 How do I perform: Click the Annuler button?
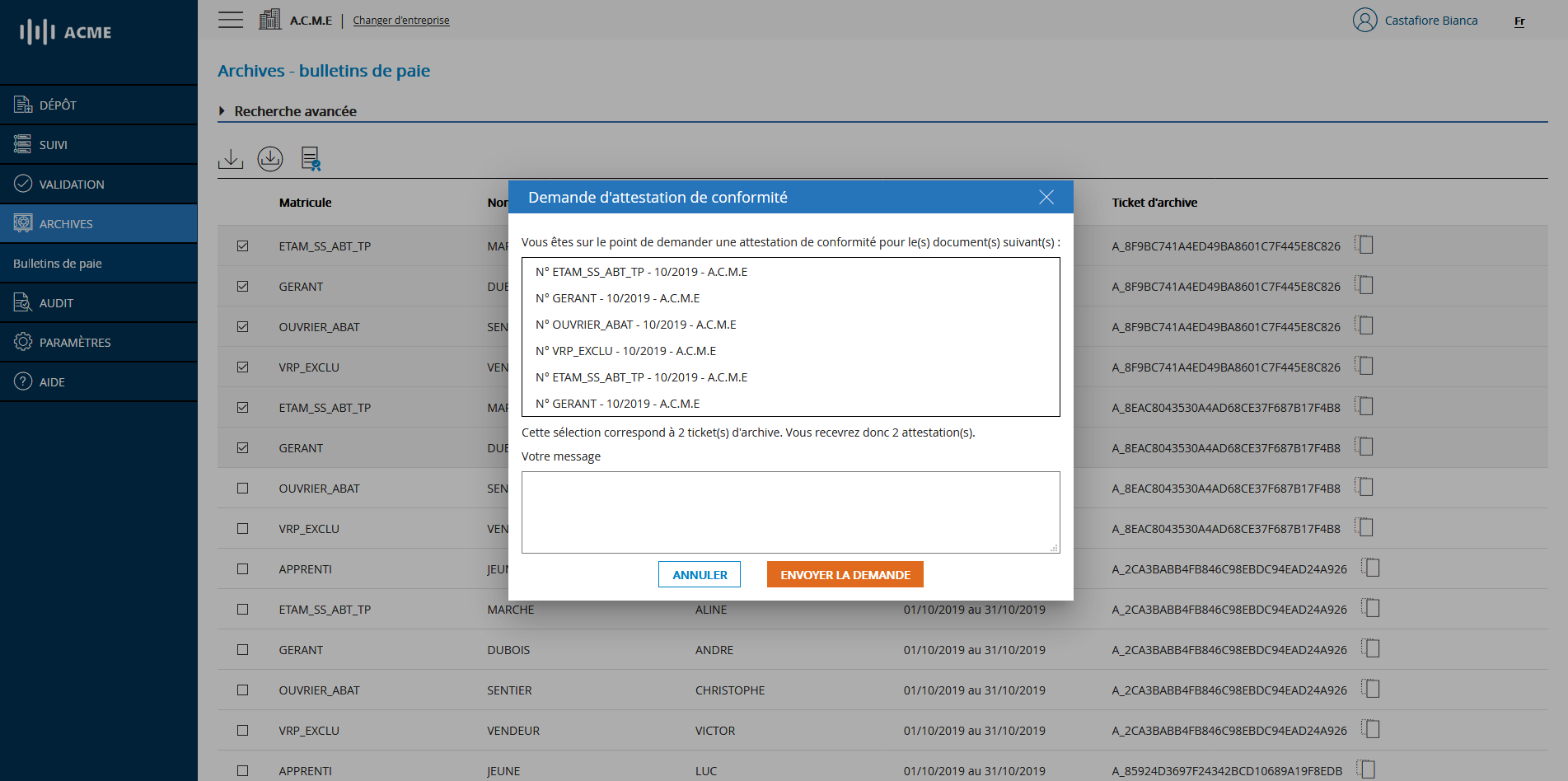[x=700, y=574]
